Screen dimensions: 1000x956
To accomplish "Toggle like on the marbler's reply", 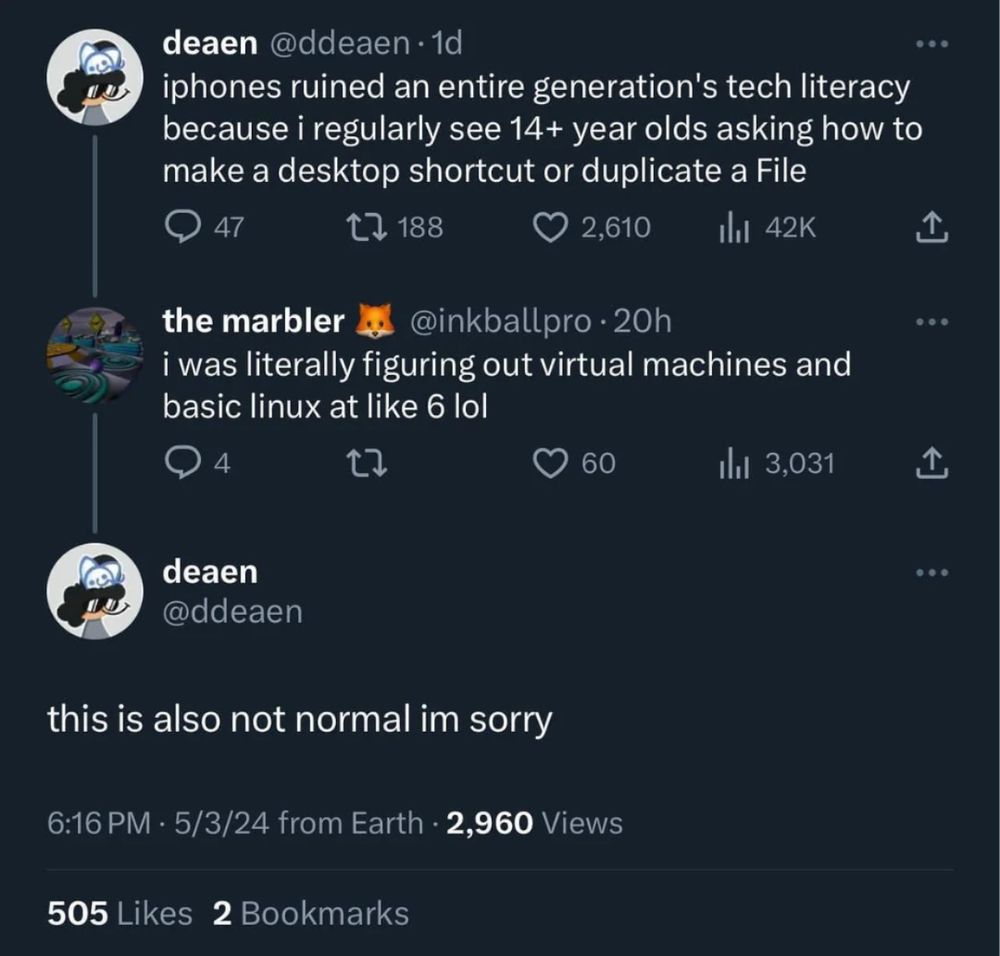I will point(549,463).
